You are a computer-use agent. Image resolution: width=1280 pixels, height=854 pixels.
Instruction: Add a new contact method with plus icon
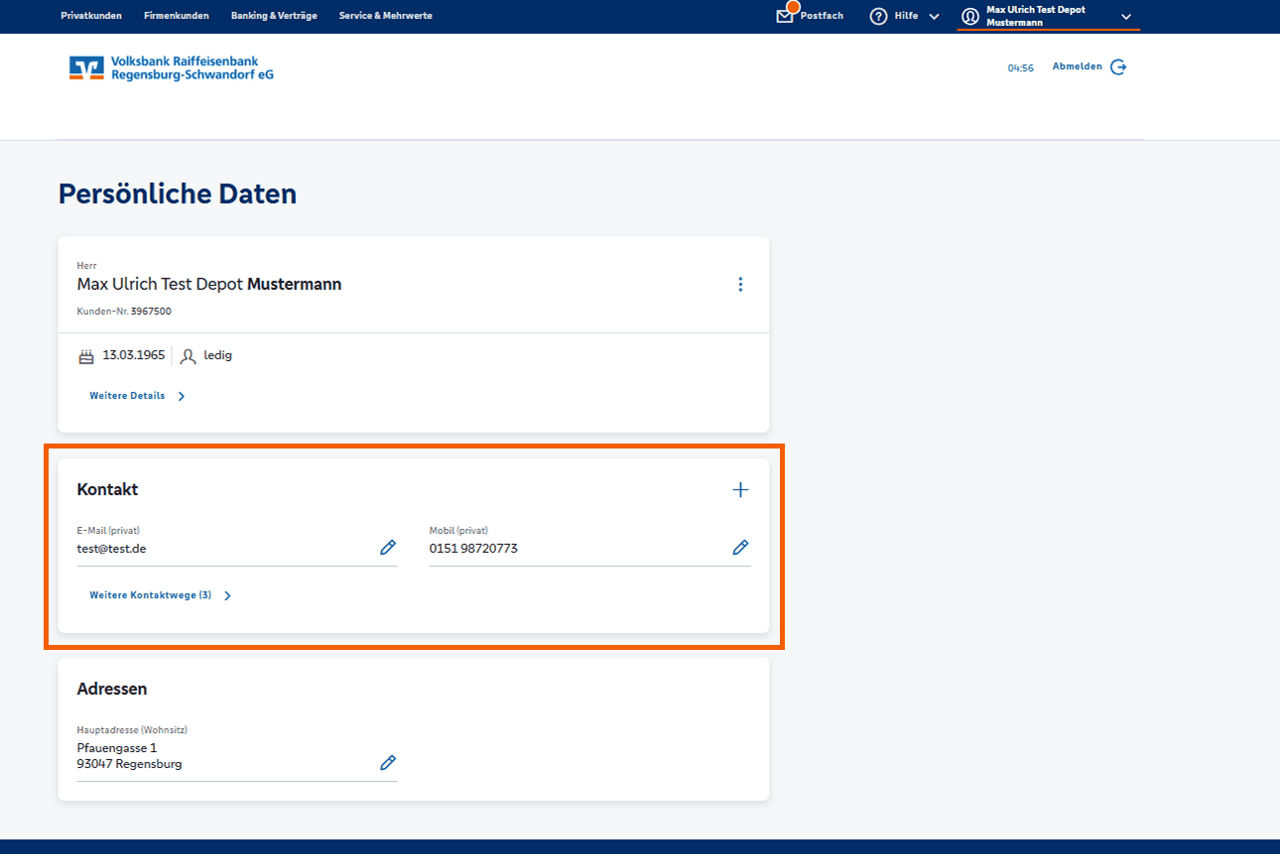(x=740, y=490)
